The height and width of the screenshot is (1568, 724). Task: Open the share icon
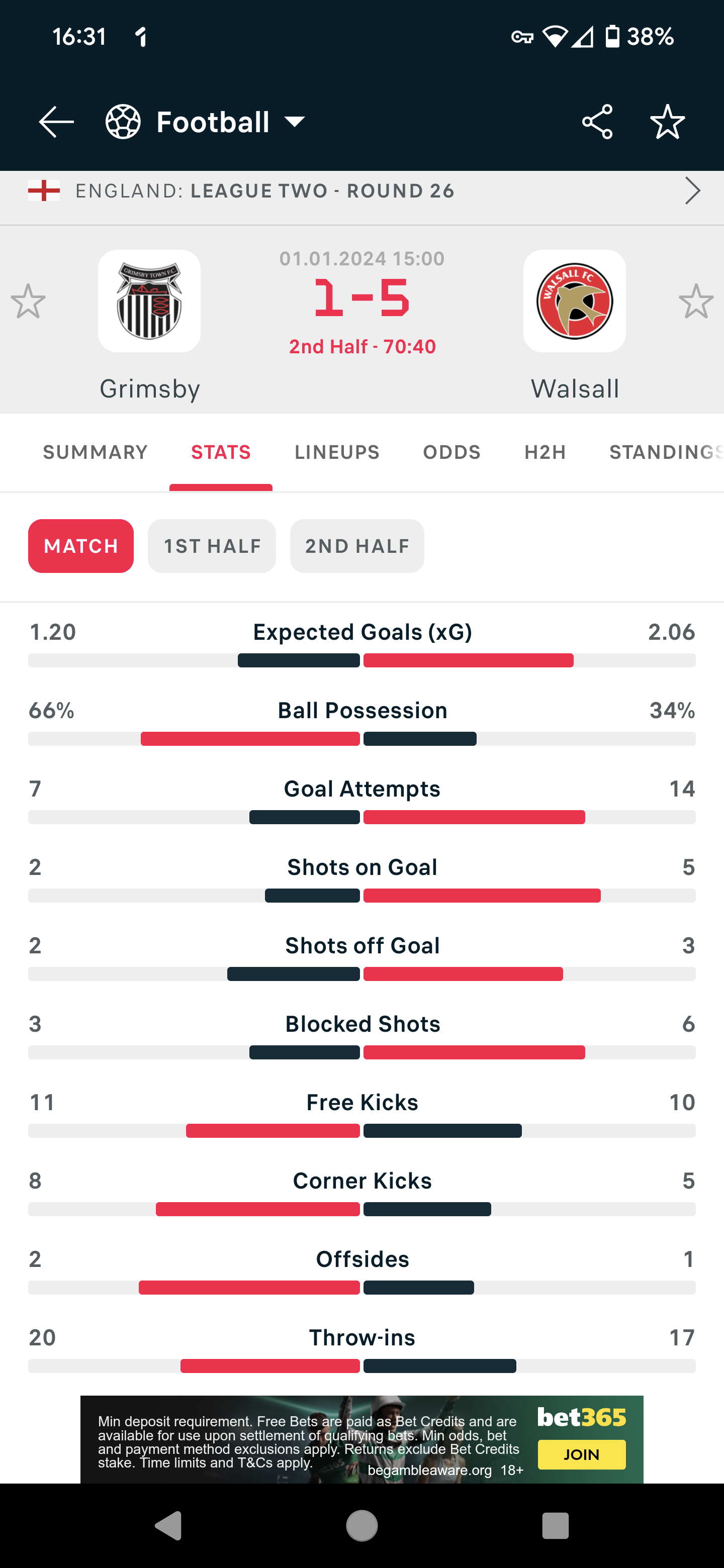(597, 122)
